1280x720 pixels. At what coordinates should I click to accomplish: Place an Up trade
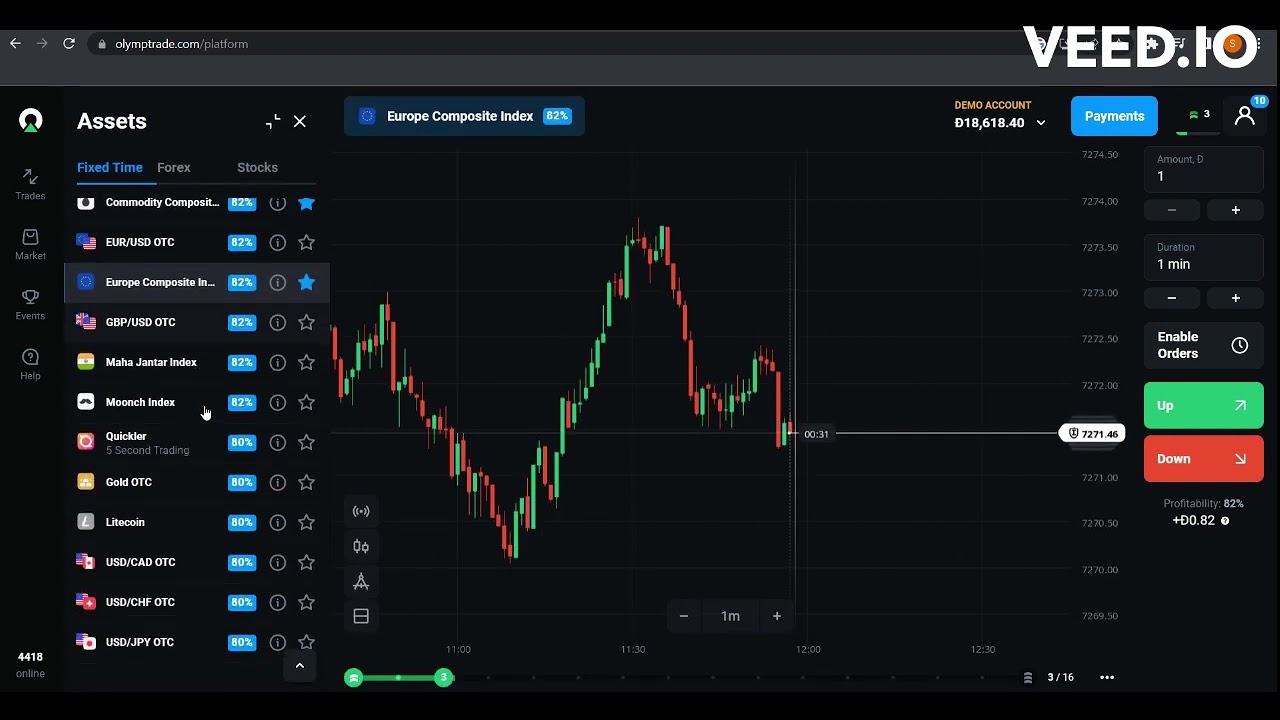pos(1203,406)
